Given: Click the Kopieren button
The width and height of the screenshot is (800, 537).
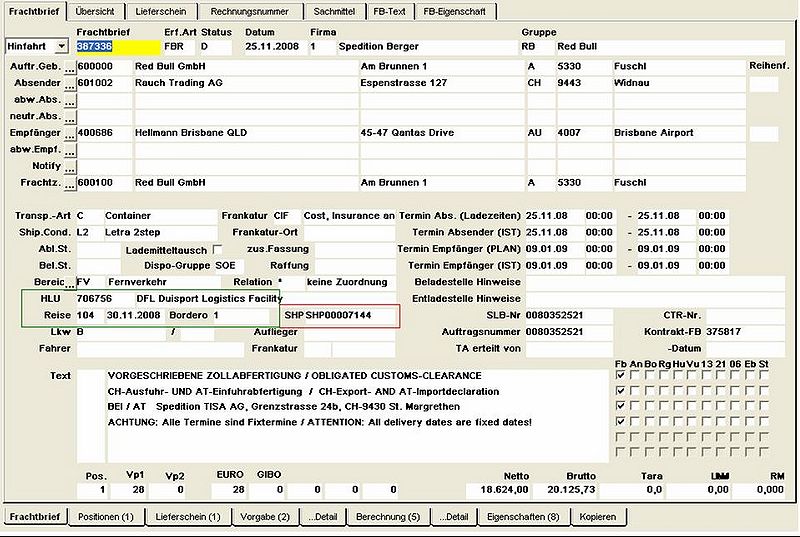Looking at the screenshot, I should (x=597, y=517).
